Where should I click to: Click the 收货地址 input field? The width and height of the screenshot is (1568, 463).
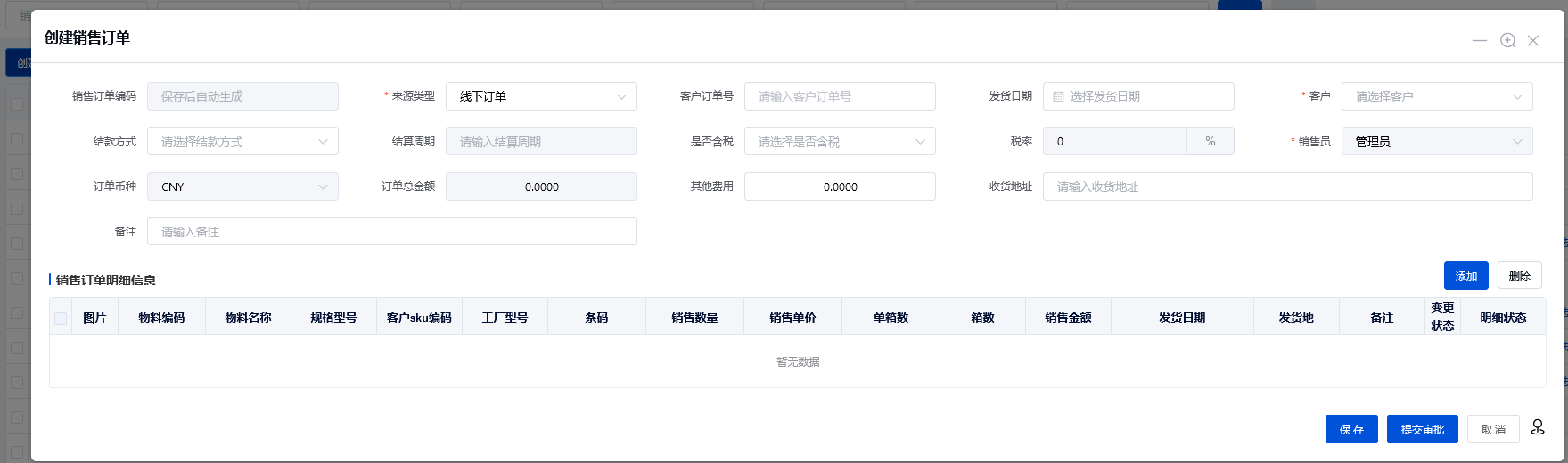tap(1287, 186)
